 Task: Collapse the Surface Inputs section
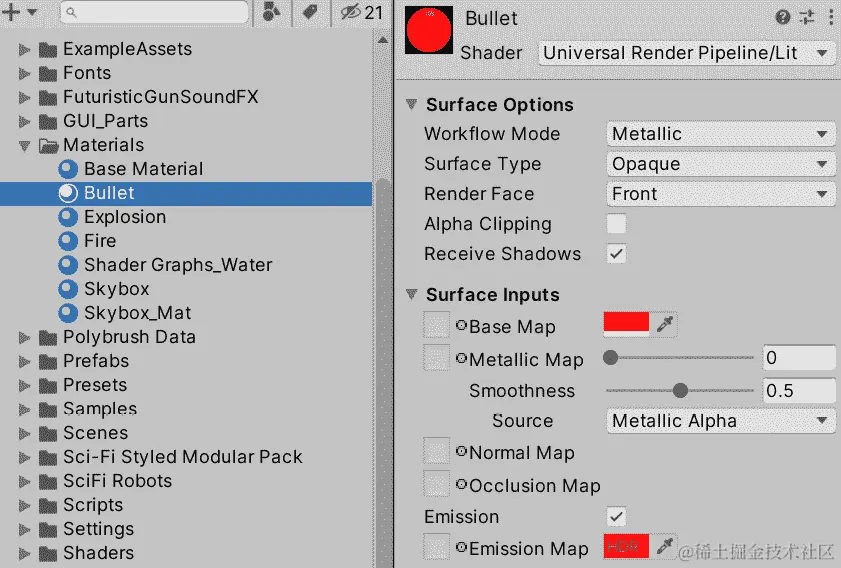411,294
